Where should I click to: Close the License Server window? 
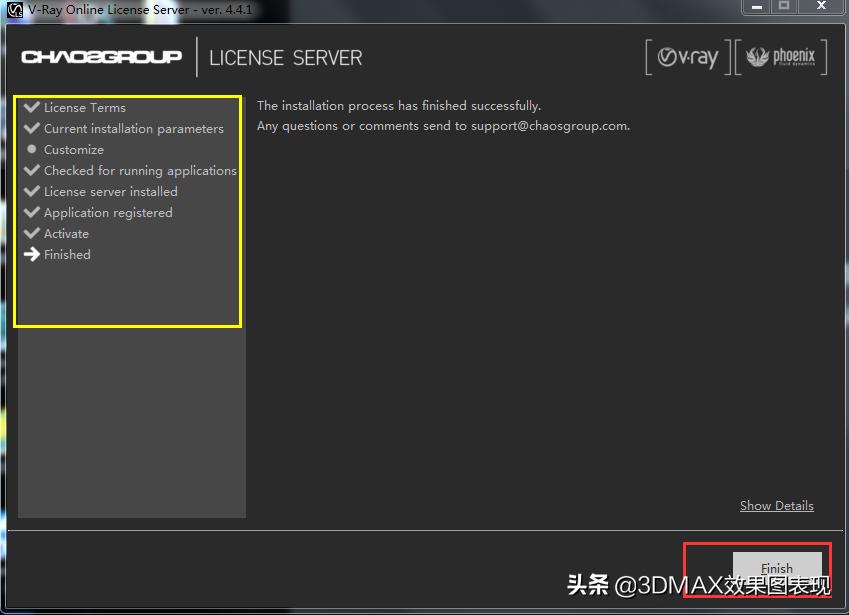tap(821, 6)
